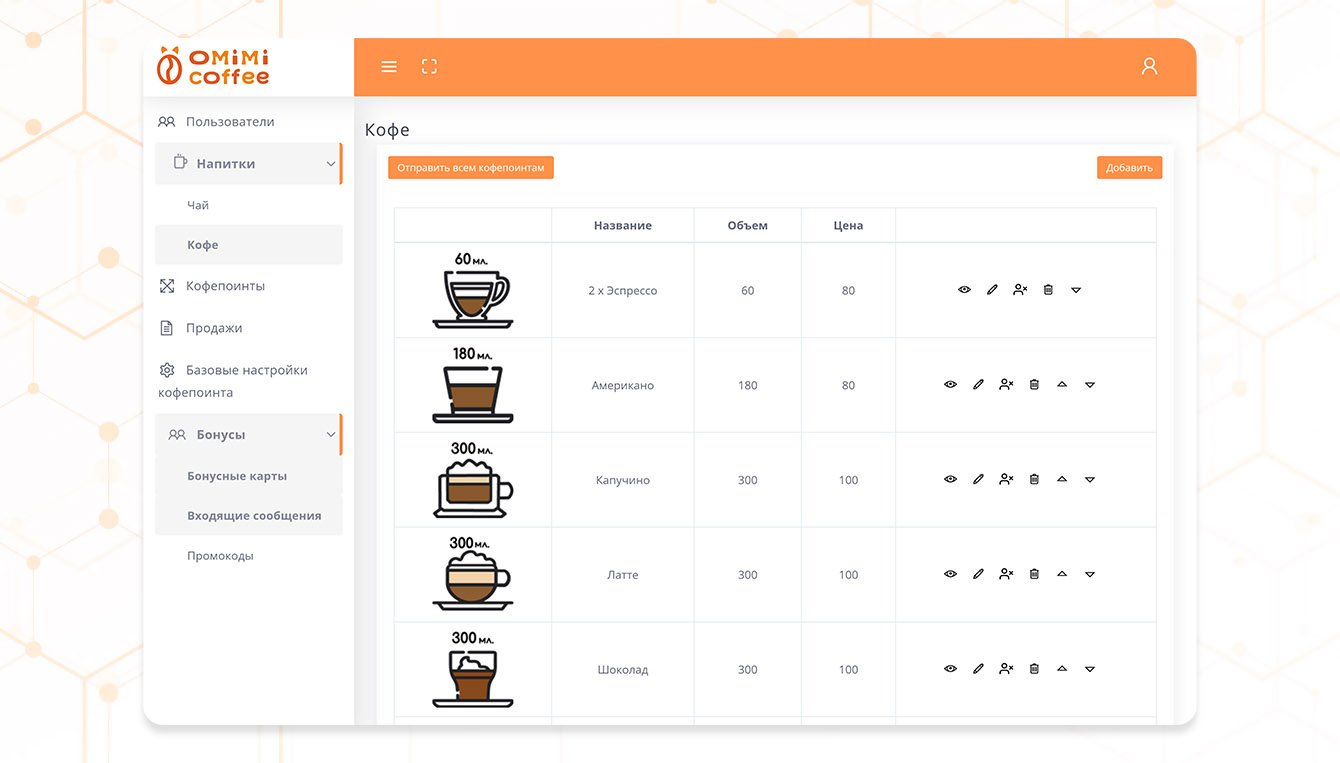The height and width of the screenshot is (763, 1340).
Task: Move Латте up in the list
Action: tap(1062, 575)
